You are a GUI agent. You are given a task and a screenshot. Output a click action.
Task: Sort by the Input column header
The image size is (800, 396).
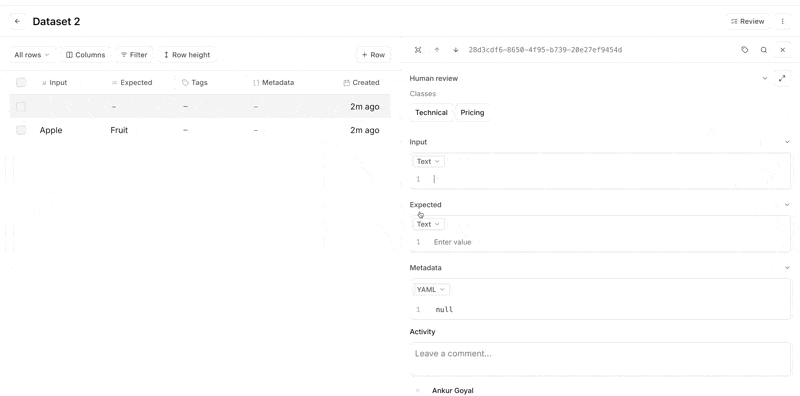coord(54,82)
